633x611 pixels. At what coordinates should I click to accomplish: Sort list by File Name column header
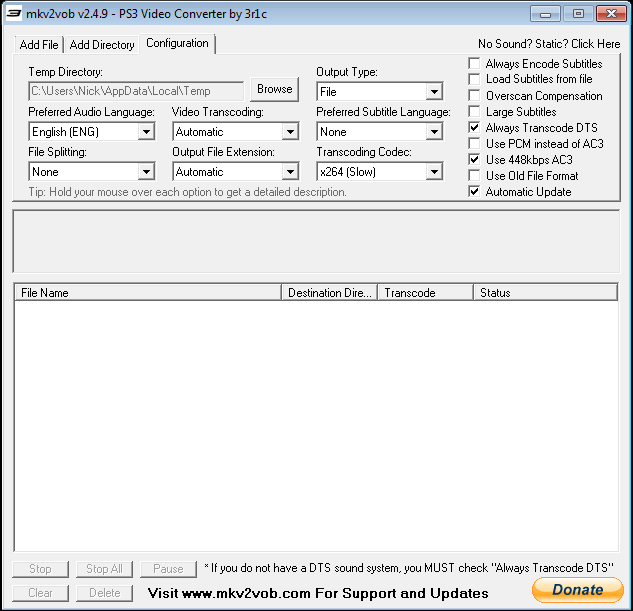coord(148,293)
